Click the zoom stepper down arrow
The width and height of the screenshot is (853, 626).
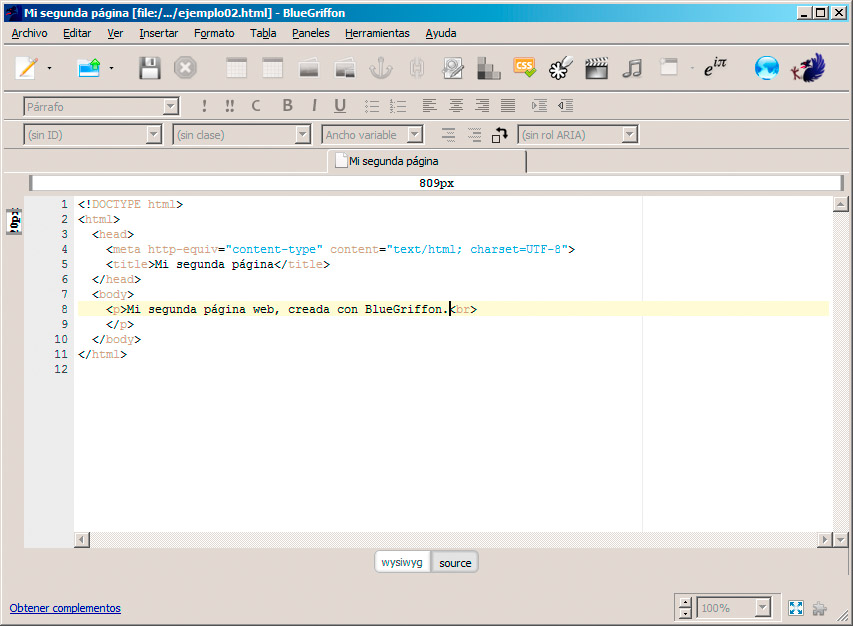[x=685, y=613]
